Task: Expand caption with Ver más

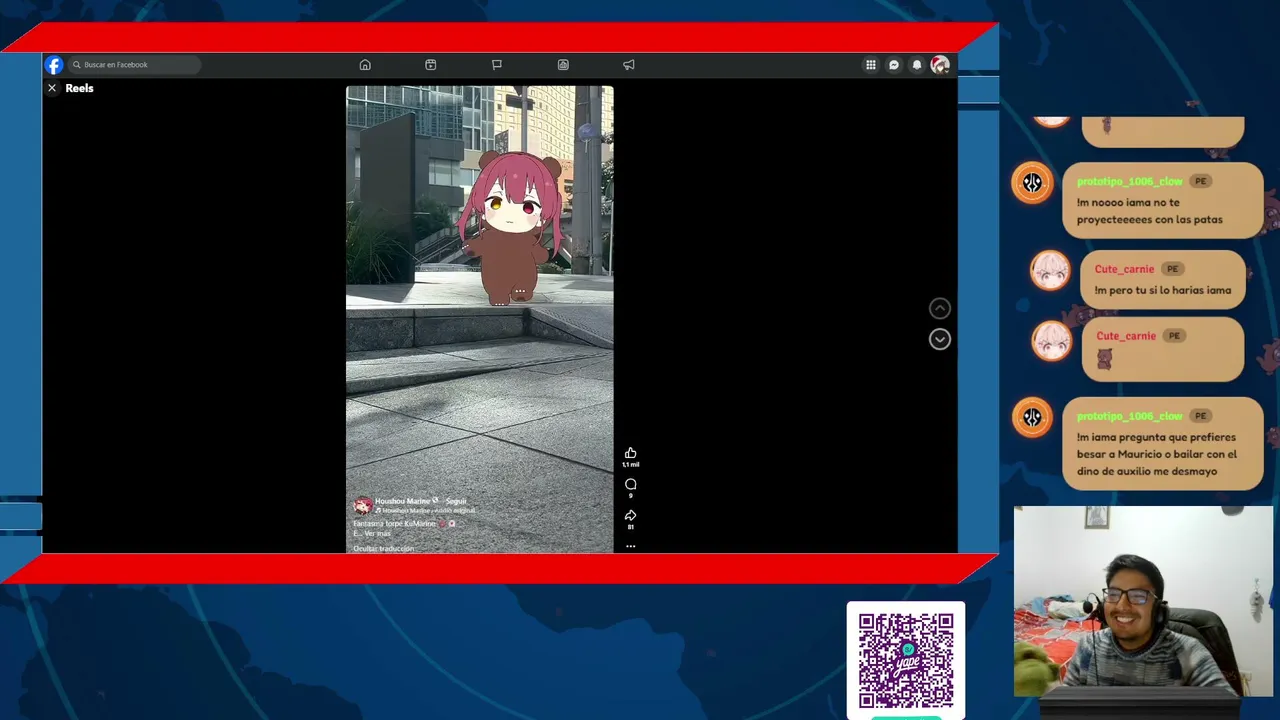Action: pos(377,534)
